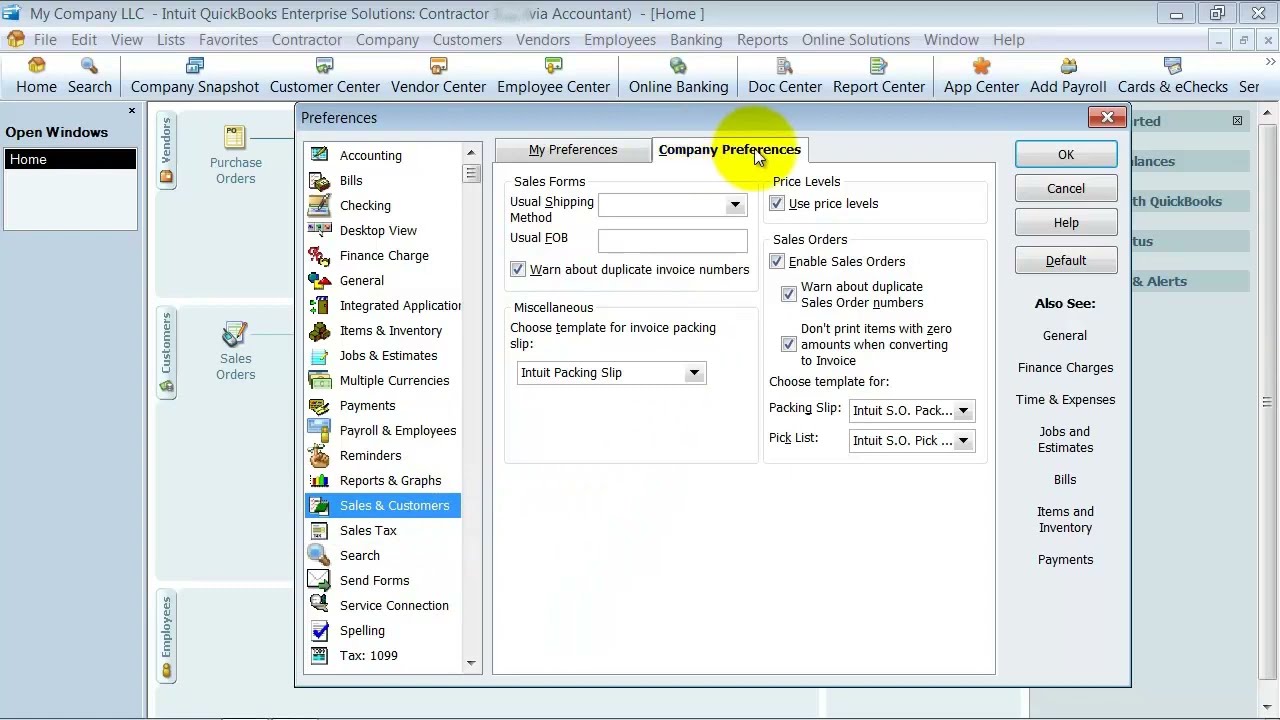Open App Center toolbar icon
This screenshot has width=1280, height=720.
point(981,76)
